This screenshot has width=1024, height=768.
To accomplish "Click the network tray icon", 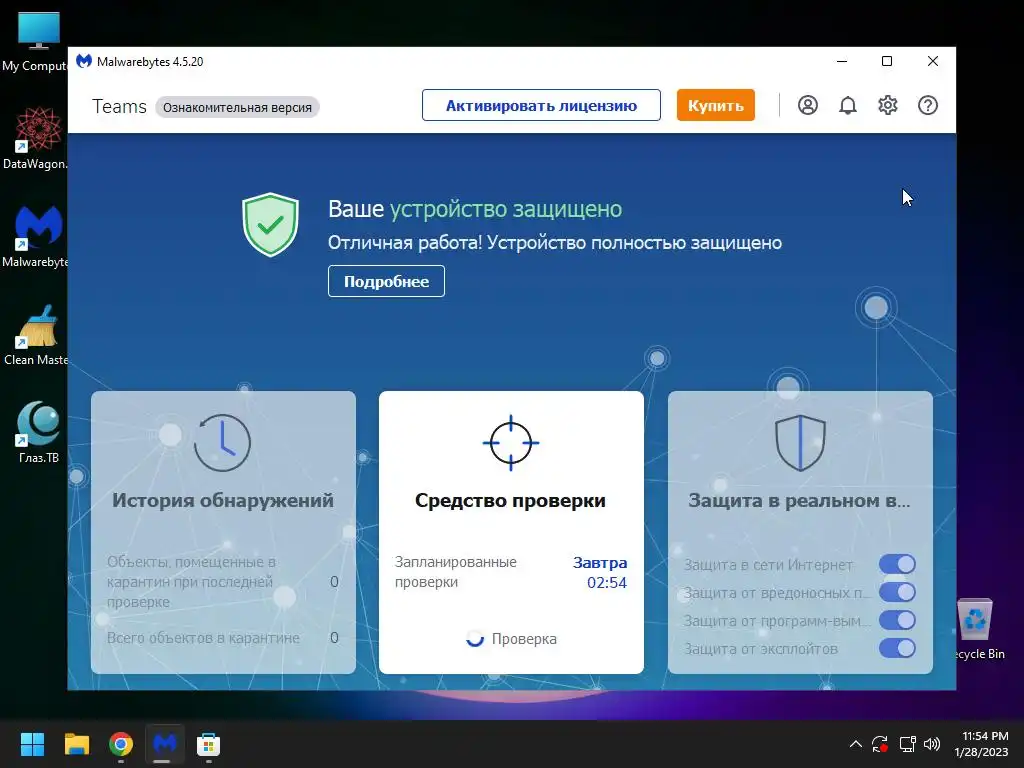I will [907, 744].
